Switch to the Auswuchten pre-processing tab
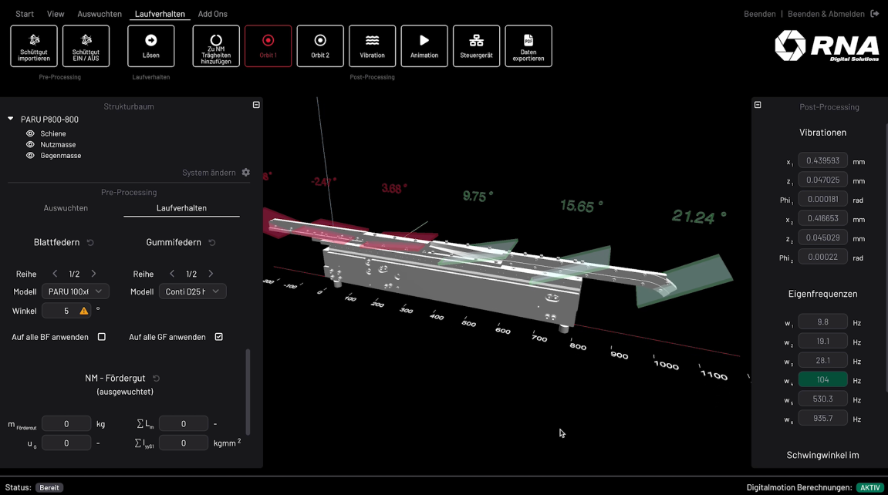Screen dimensions: 888x496 point(66,208)
